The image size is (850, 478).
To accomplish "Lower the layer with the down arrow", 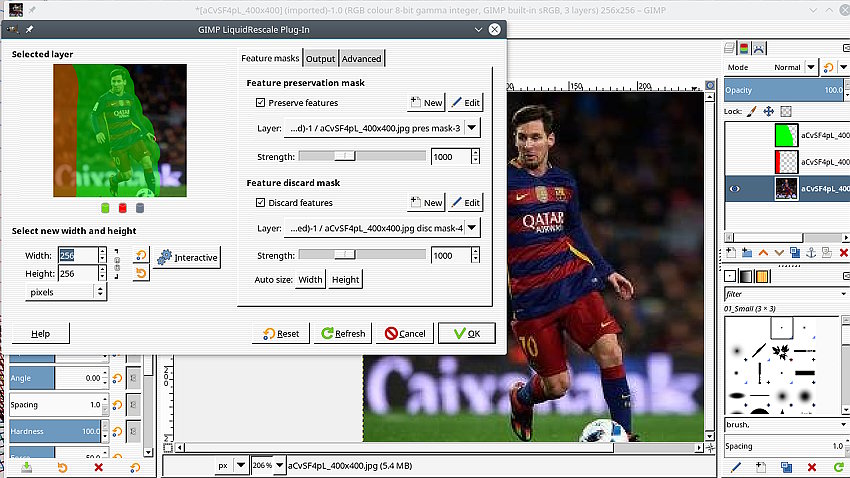I will pyautogui.click(x=779, y=253).
